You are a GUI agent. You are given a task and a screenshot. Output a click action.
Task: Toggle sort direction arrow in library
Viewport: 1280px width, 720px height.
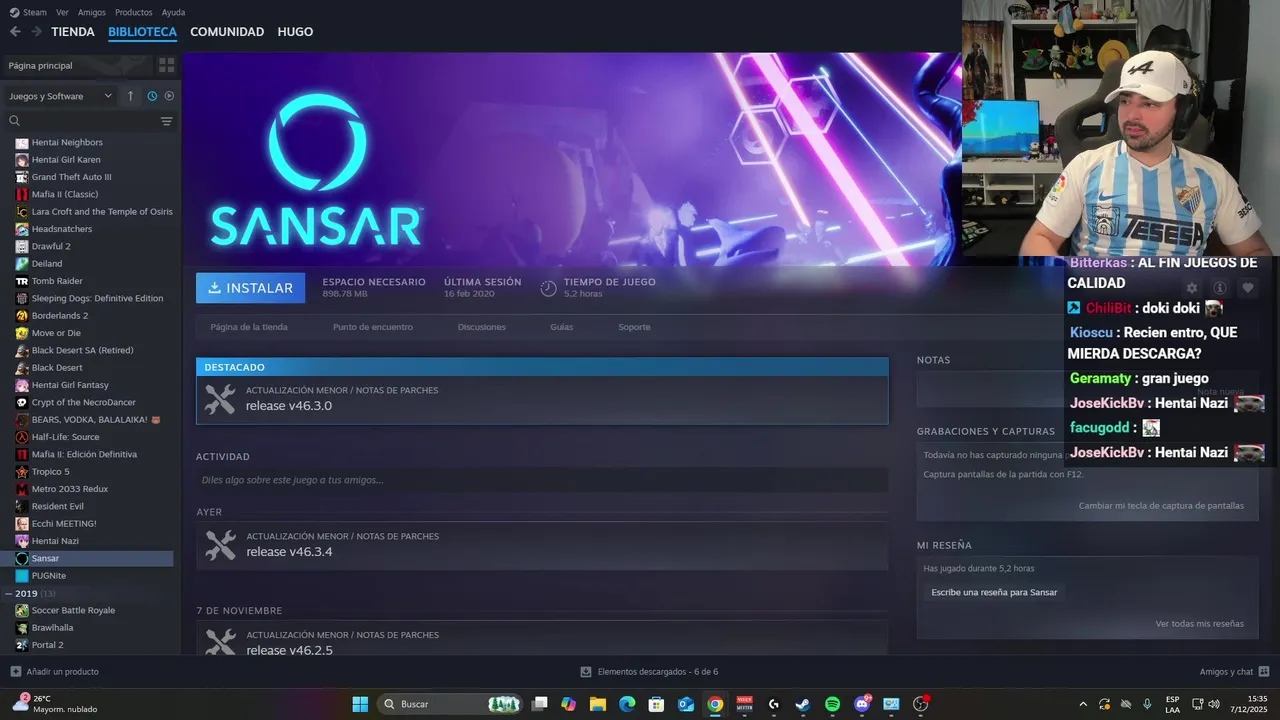(130, 96)
